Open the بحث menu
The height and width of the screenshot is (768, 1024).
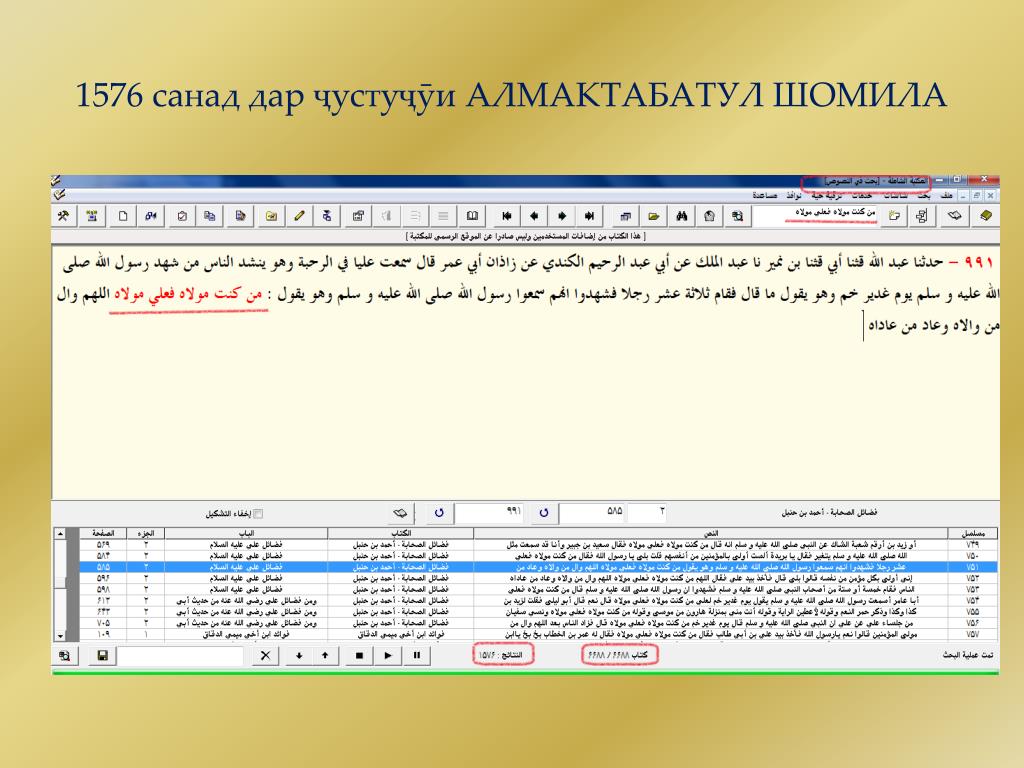click(x=923, y=195)
